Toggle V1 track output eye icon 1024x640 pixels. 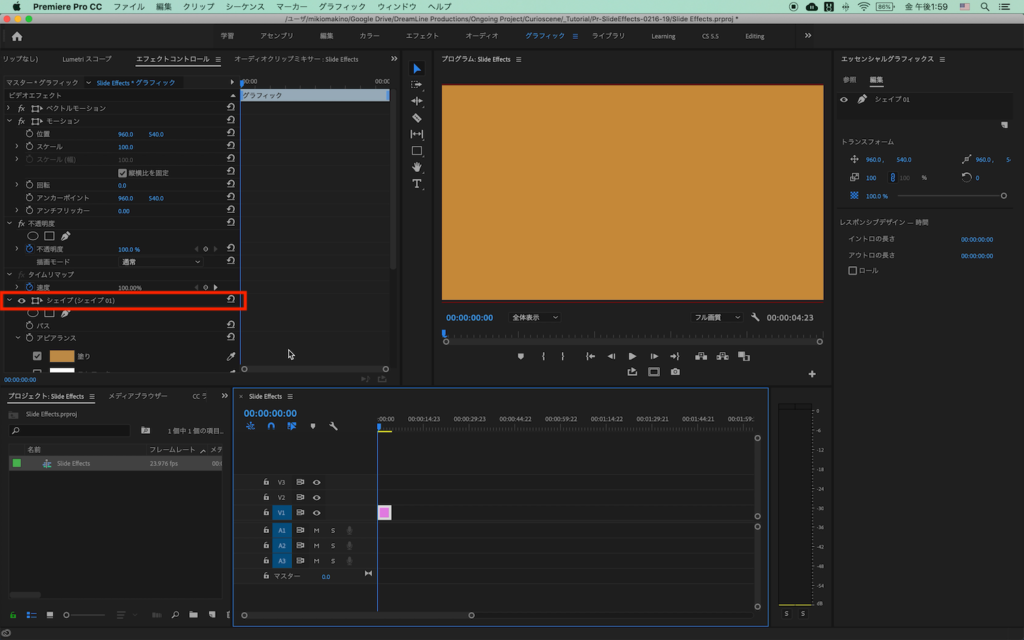click(x=316, y=513)
